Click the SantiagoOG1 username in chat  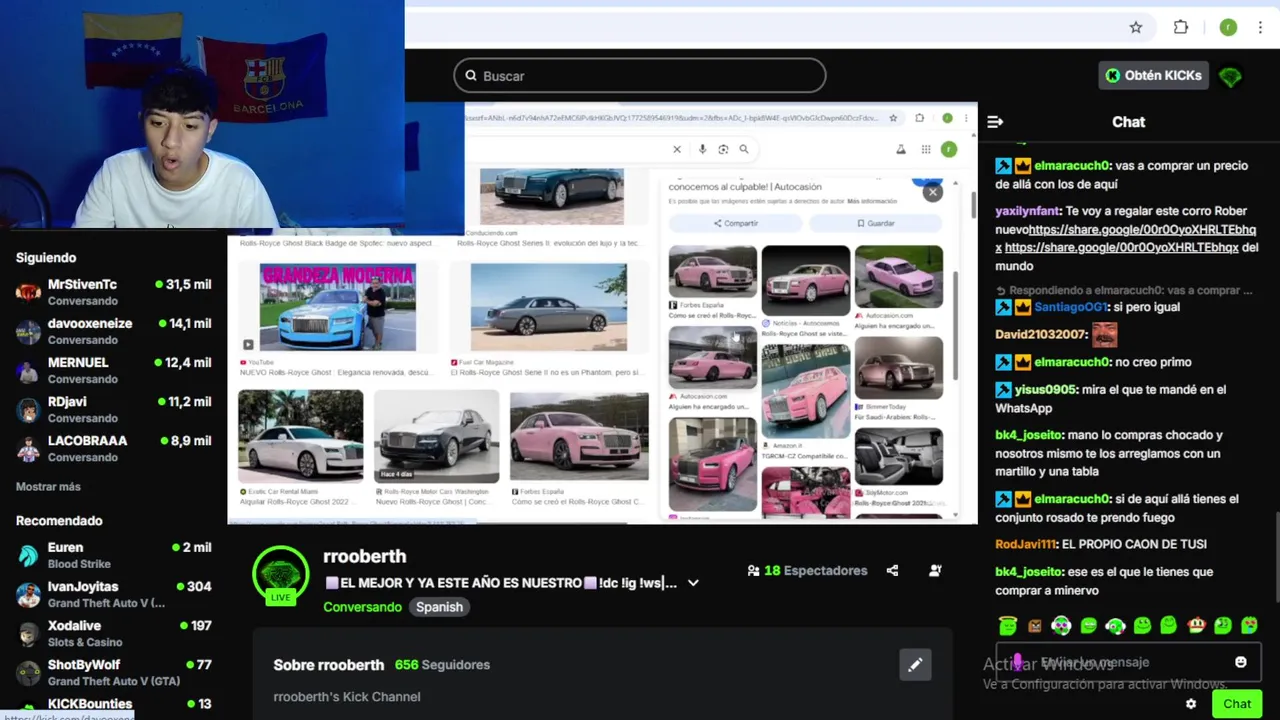(x=1071, y=307)
